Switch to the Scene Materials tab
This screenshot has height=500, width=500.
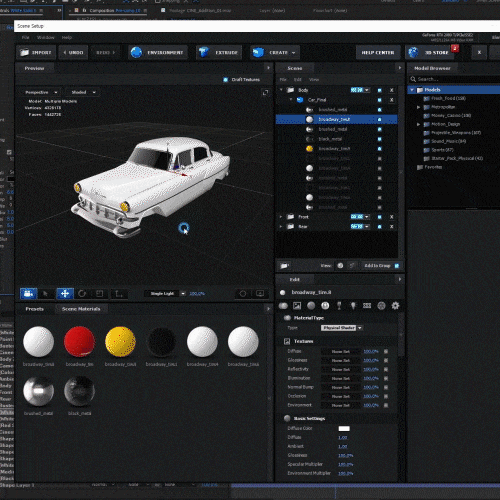[81, 309]
